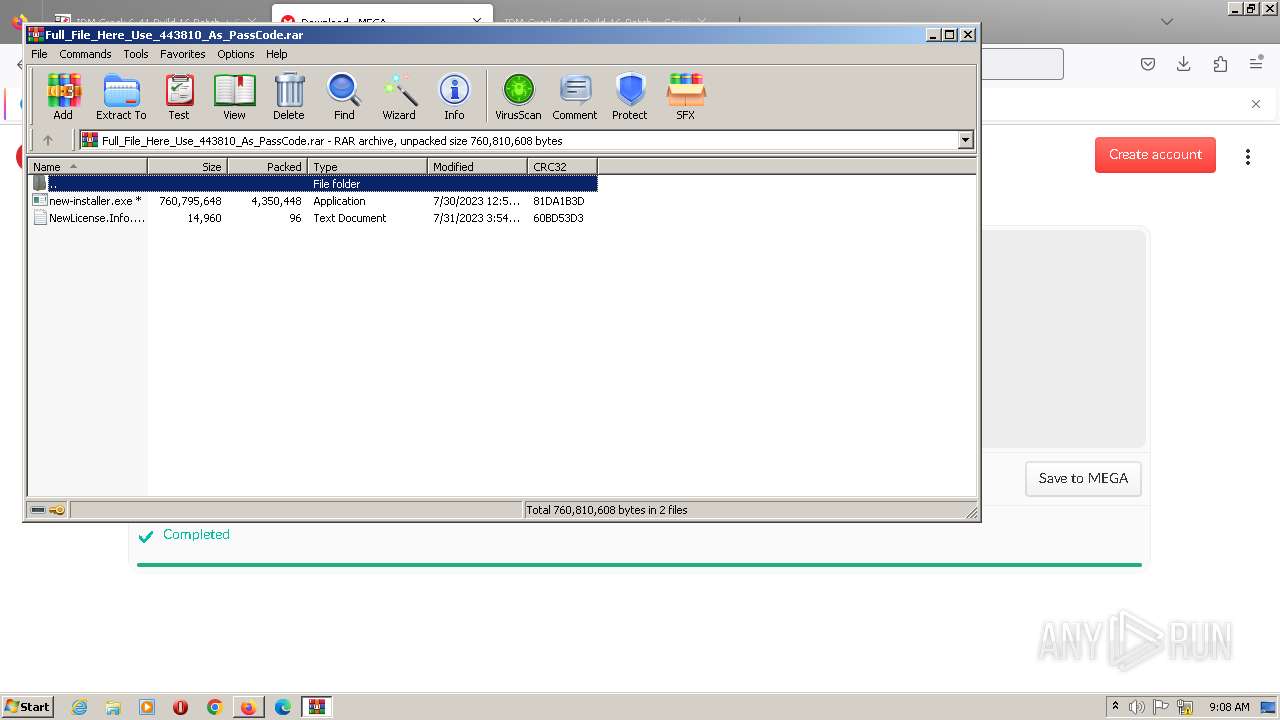Dismiss the Firefox notification bar X

(1256, 104)
